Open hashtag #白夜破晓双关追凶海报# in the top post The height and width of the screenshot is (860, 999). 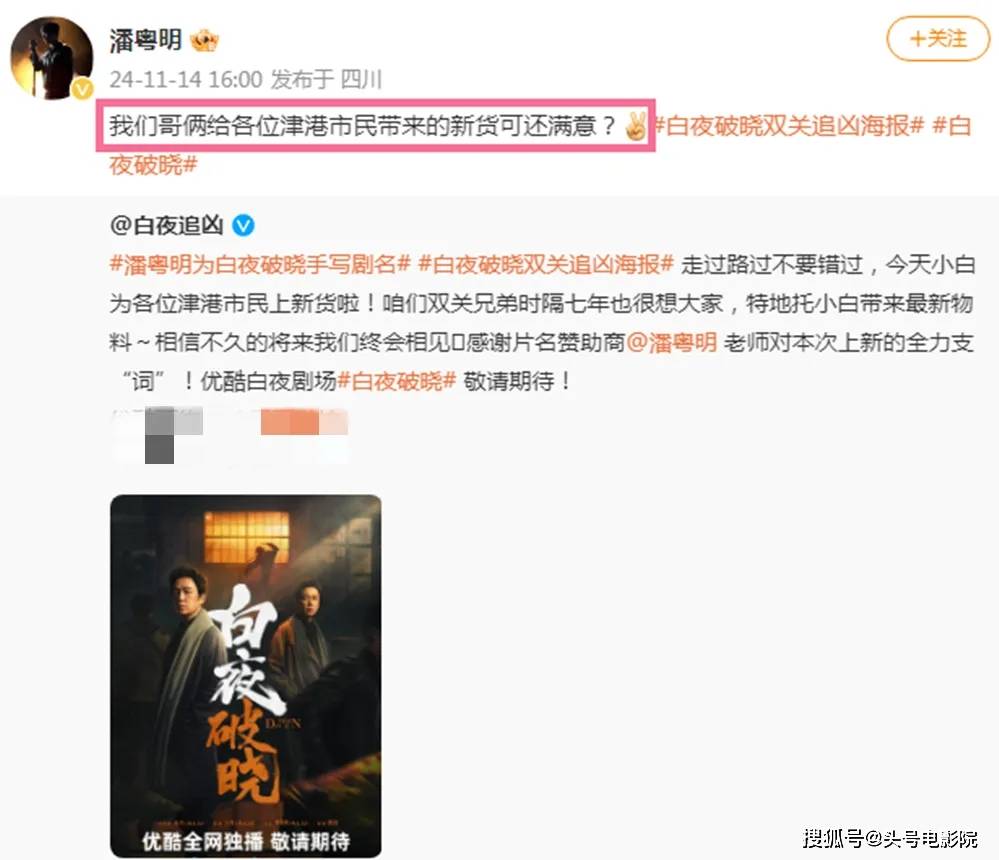[789, 125]
